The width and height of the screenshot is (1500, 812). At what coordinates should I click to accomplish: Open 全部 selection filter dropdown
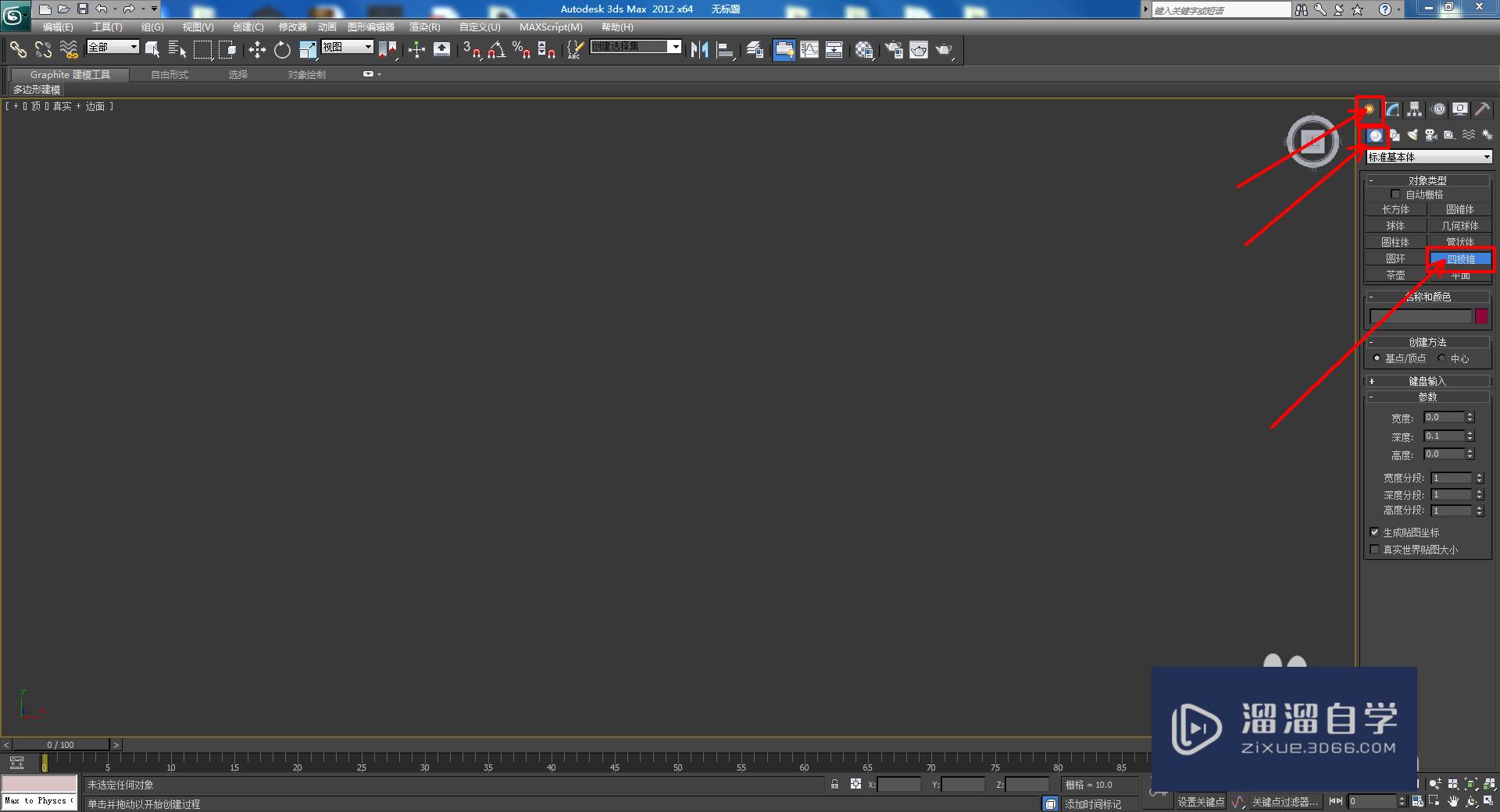pyautogui.click(x=112, y=47)
